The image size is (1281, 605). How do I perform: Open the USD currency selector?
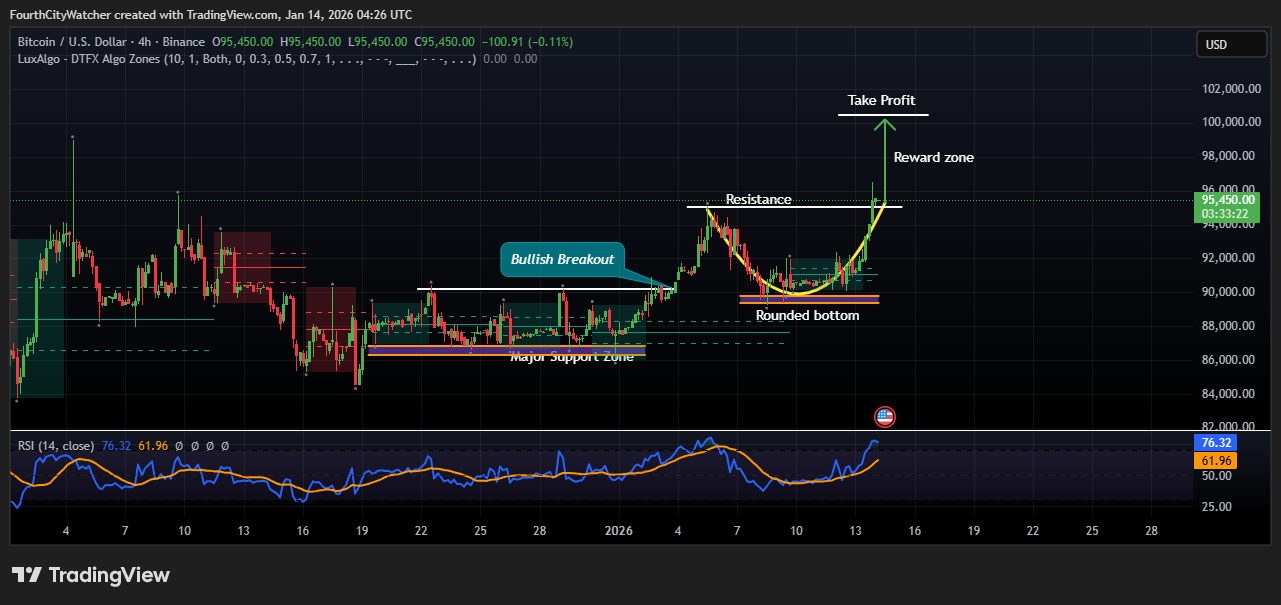pyautogui.click(x=1231, y=44)
